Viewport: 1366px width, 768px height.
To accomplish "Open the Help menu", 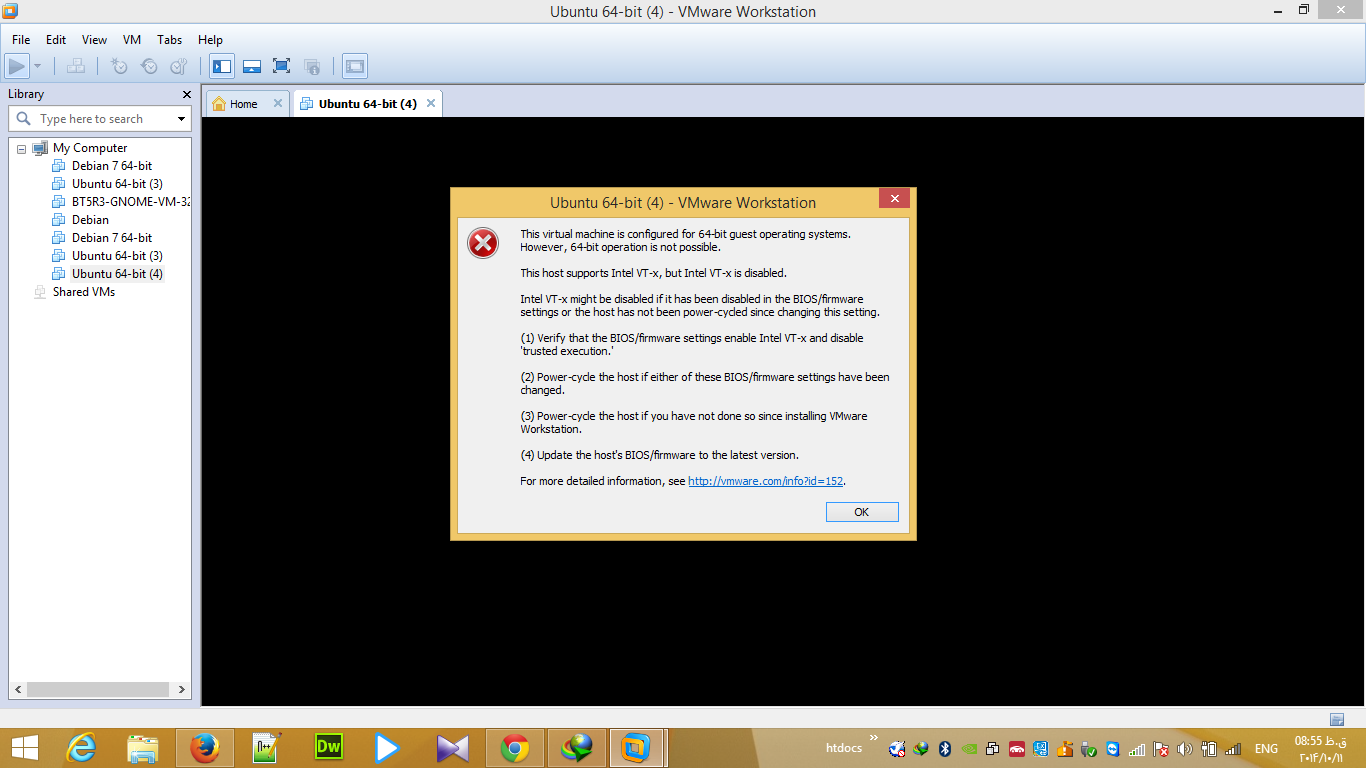I will [210, 40].
